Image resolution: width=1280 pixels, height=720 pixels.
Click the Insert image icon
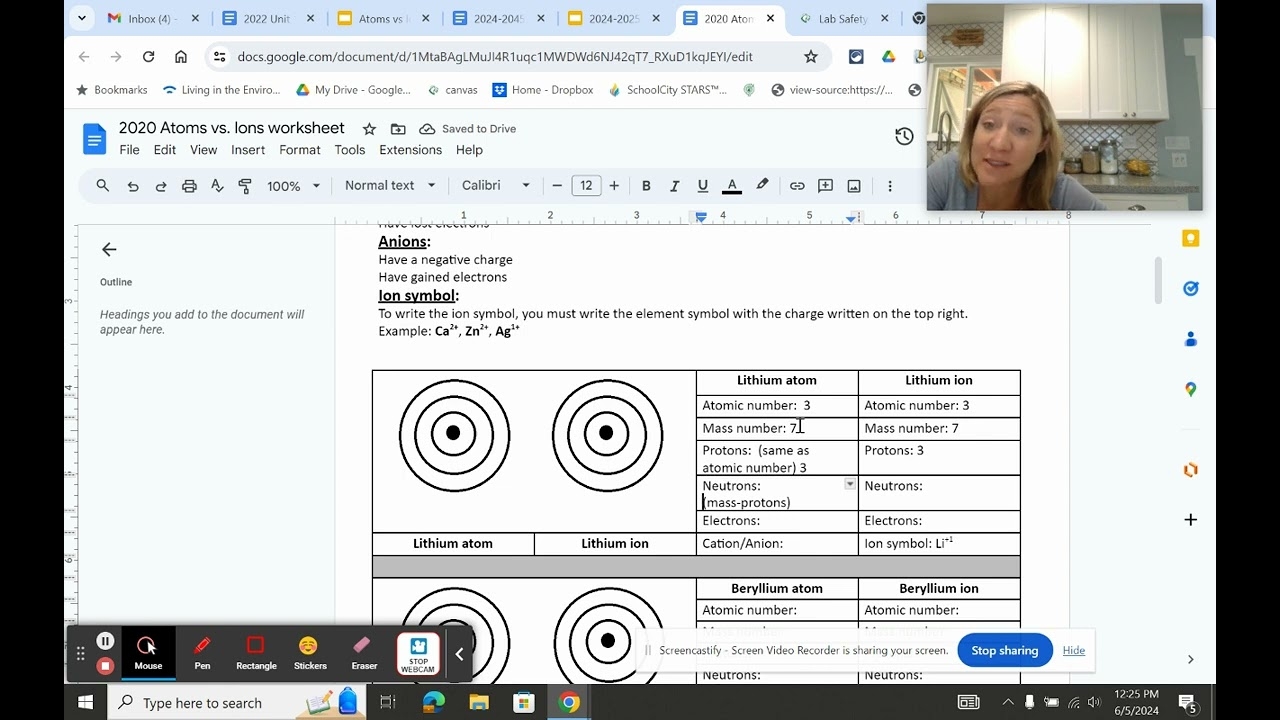[854, 186]
